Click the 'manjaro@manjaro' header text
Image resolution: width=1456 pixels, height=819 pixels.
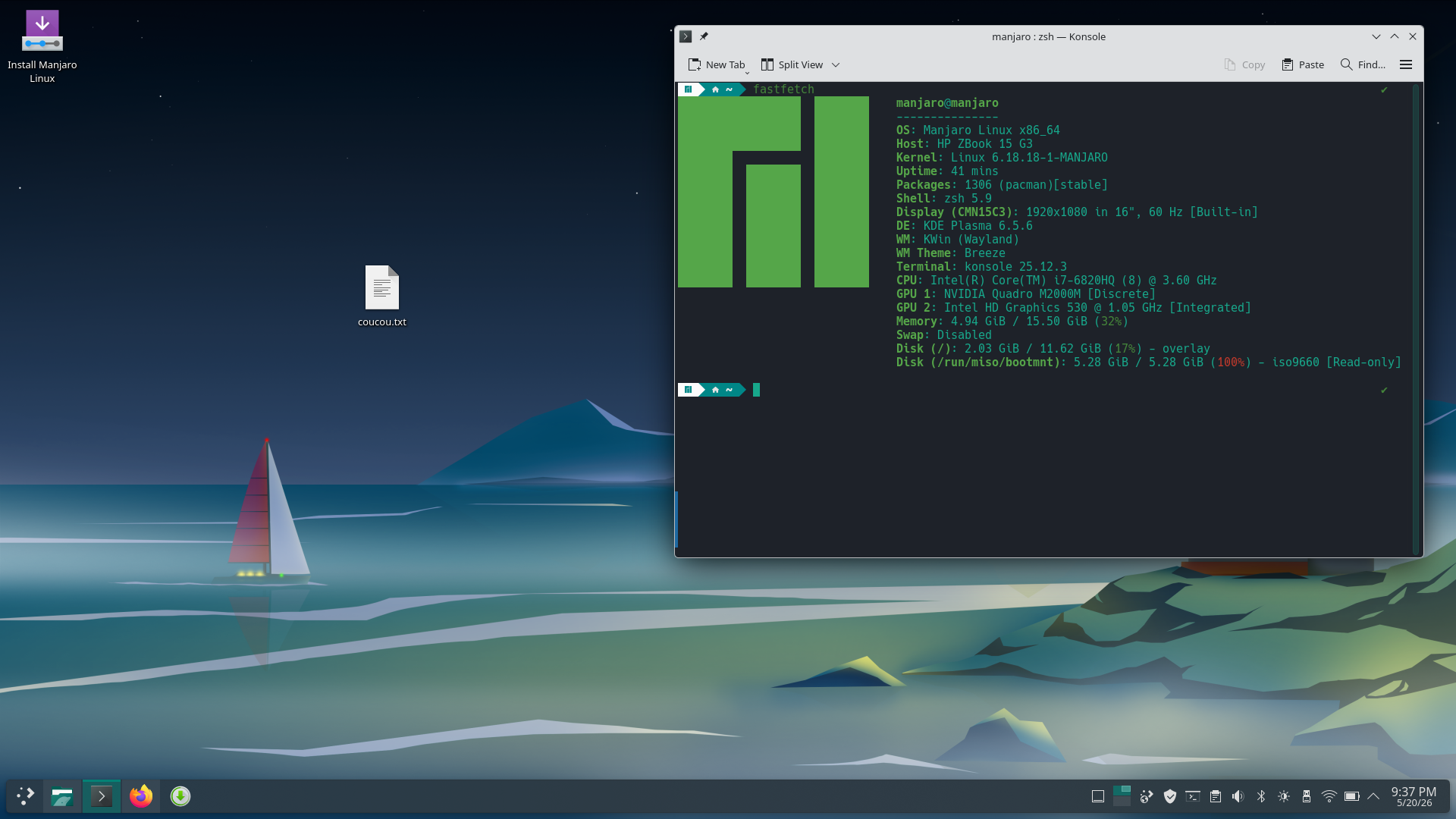click(947, 103)
